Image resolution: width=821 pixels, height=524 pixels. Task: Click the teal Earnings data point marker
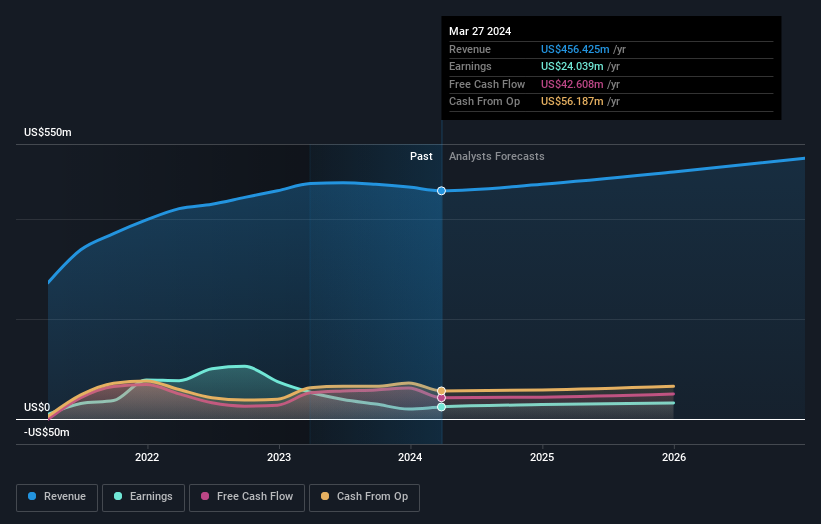click(x=441, y=407)
